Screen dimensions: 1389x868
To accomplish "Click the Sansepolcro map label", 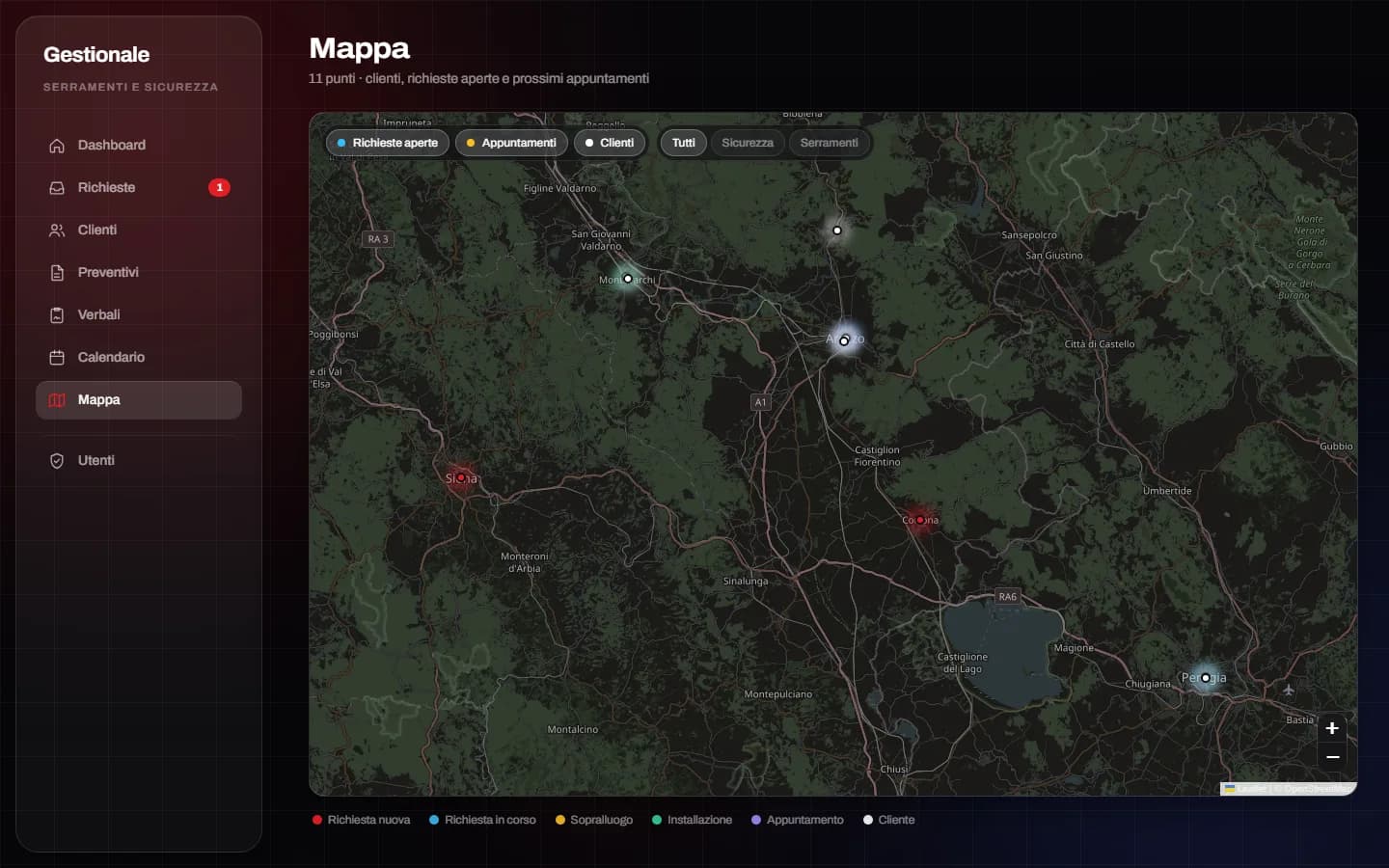I will (1029, 235).
